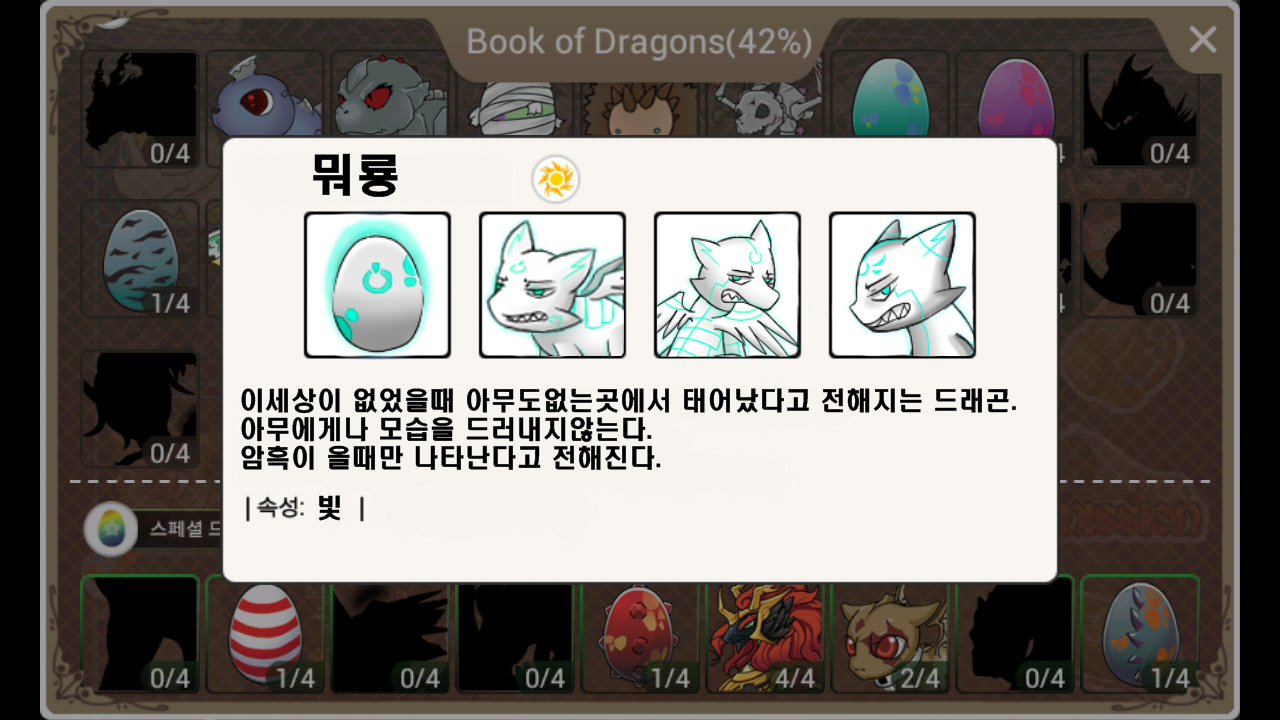Close the Book of Dragons window
1280x720 pixels.
click(x=1202, y=40)
